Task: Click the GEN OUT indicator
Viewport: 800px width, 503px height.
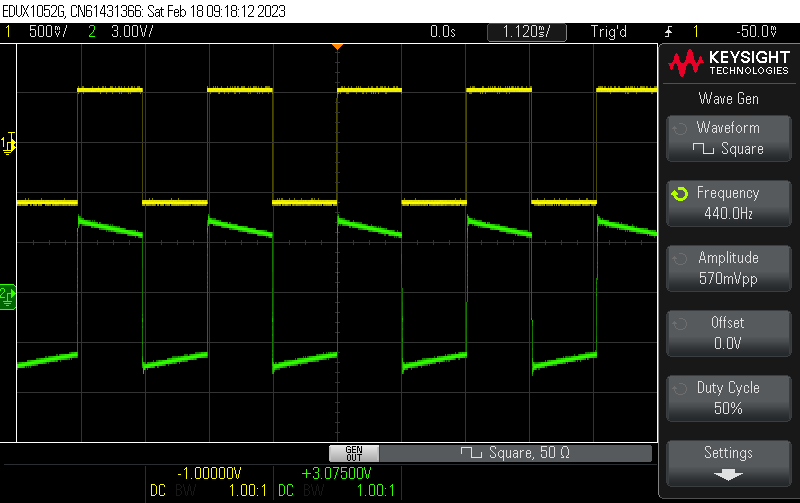Action: (354, 453)
